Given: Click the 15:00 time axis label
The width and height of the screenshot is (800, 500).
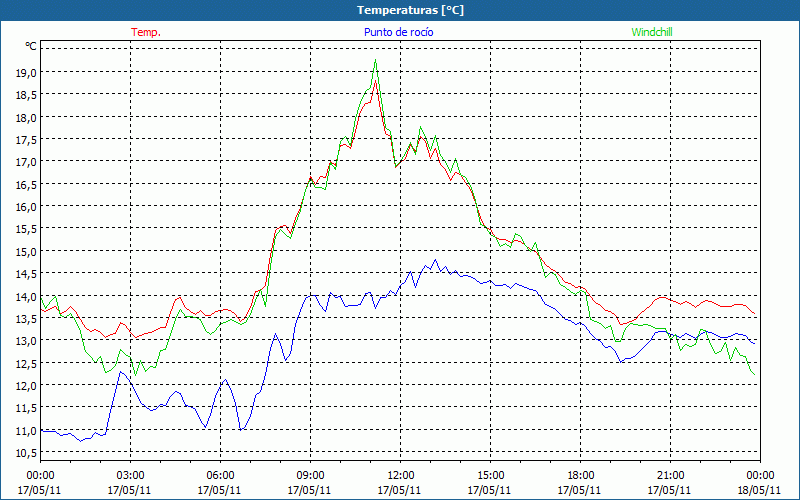Looking at the screenshot, I should point(490,476).
